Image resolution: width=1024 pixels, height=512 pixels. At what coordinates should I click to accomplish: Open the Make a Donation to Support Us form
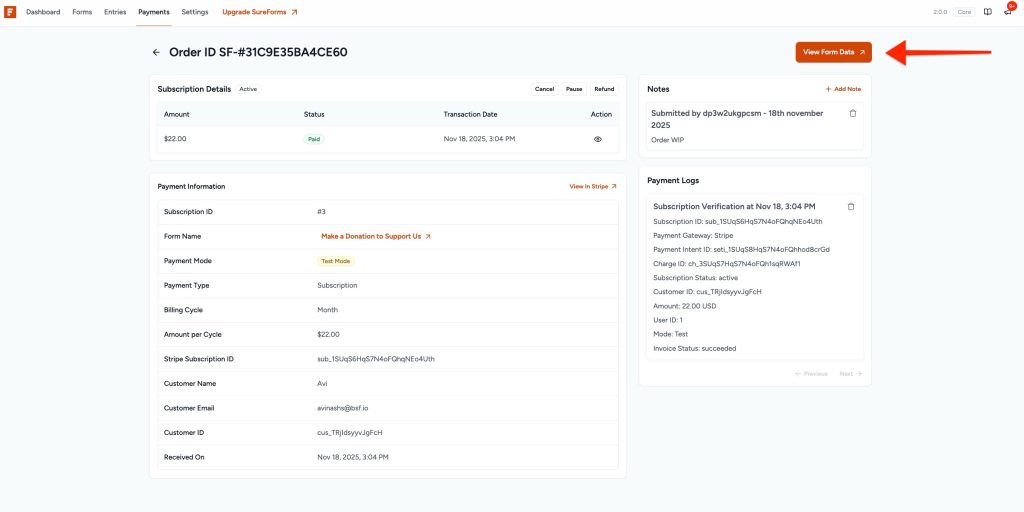coord(376,236)
